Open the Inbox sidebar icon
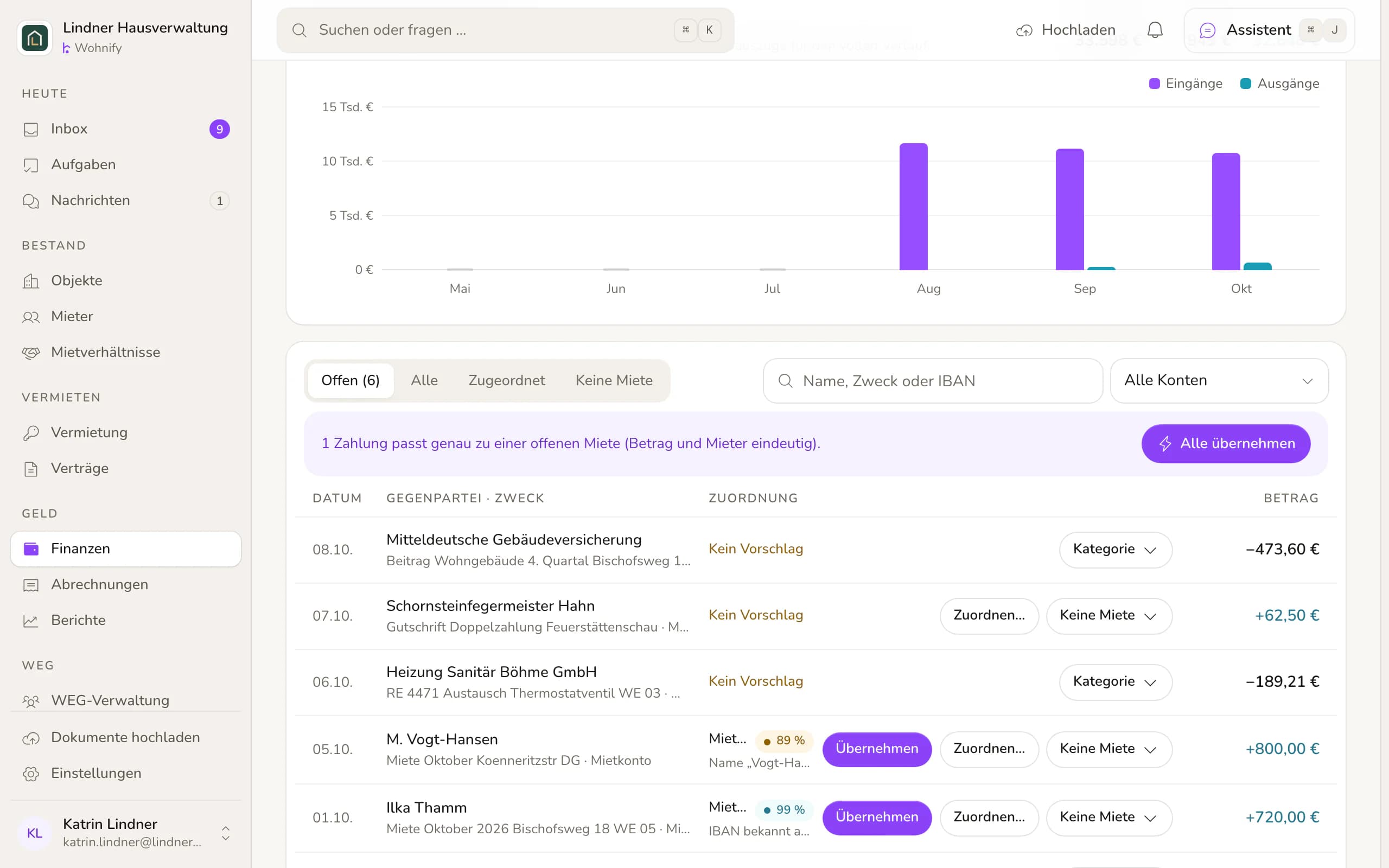This screenshot has height=868, width=1389. click(31, 129)
